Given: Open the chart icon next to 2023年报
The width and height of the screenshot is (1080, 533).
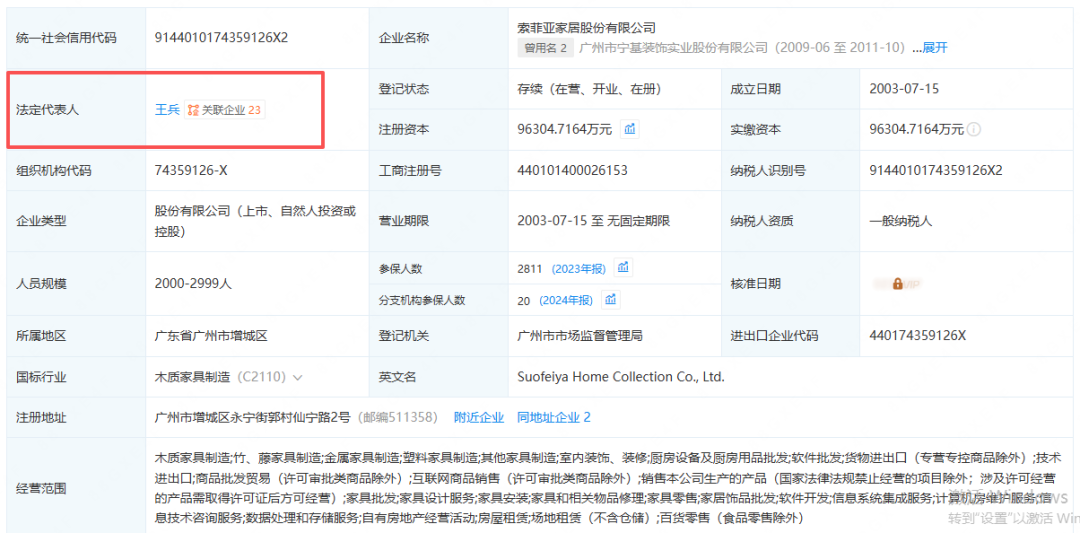Looking at the screenshot, I should point(623,268).
